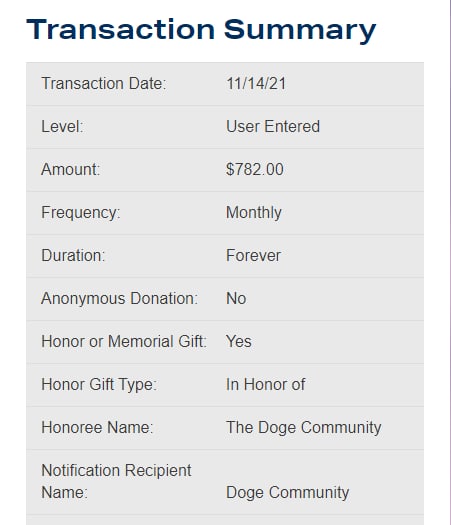Select the Amount label
Viewport: 451px width, 525px height.
71,169
